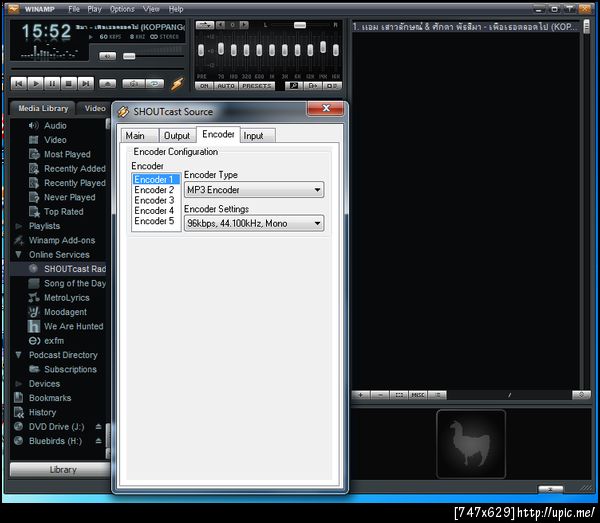Click the orange lightning bolt Winamp icon

tap(177, 83)
